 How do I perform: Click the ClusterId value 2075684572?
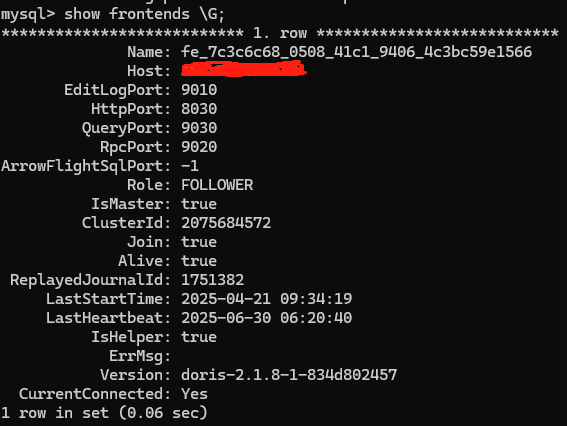click(x=226, y=223)
